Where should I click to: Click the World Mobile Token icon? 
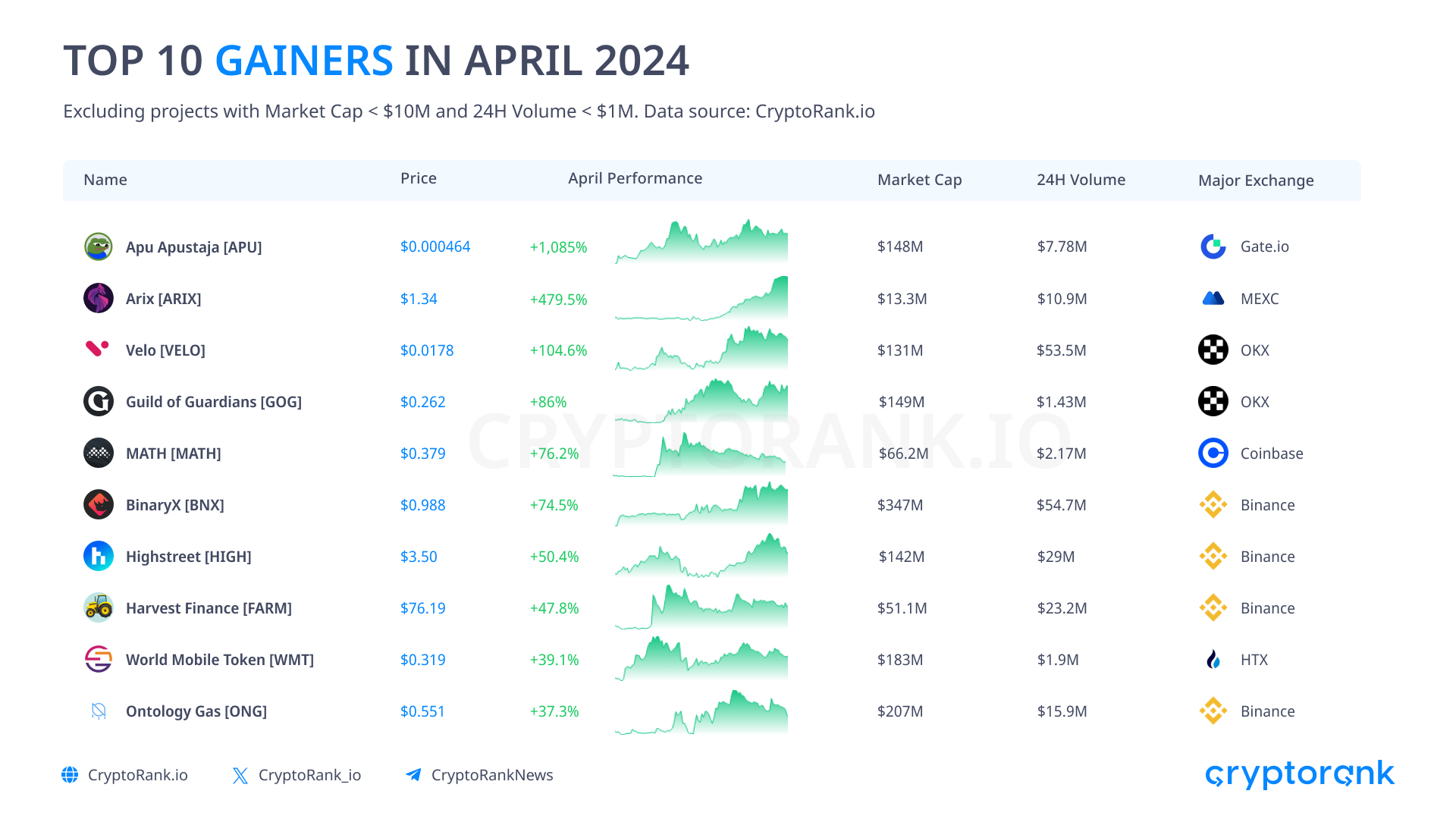pos(99,659)
